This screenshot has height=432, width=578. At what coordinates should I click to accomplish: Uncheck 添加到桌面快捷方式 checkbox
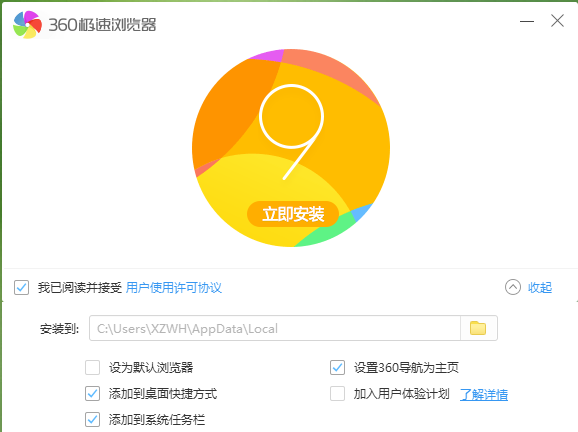(93, 394)
